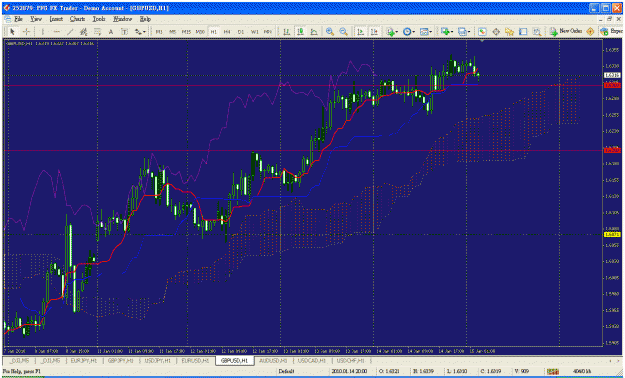
Task: Switch chart to Line Chart mode
Action: click(314, 32)
